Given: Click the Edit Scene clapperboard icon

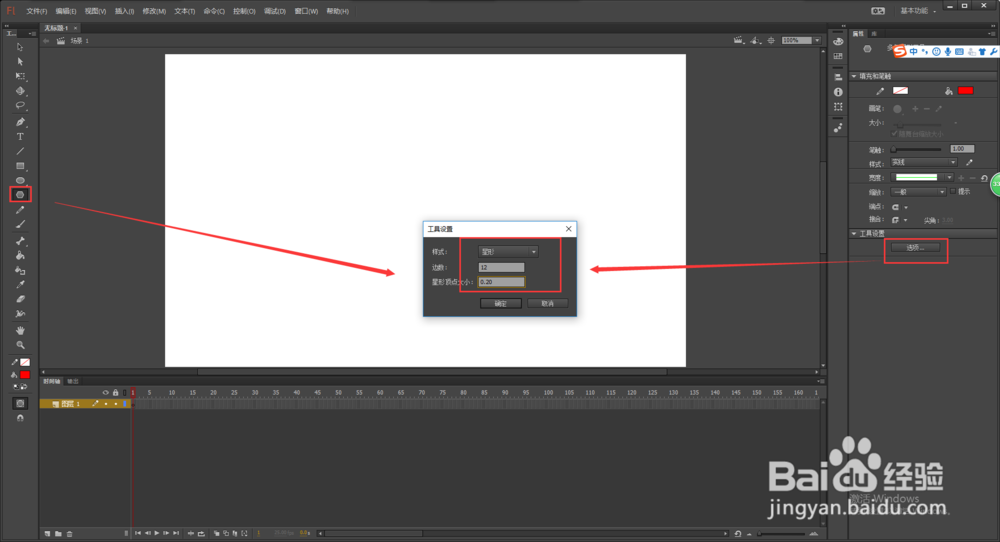Looking at the screenshot, I should click(738, 40).
